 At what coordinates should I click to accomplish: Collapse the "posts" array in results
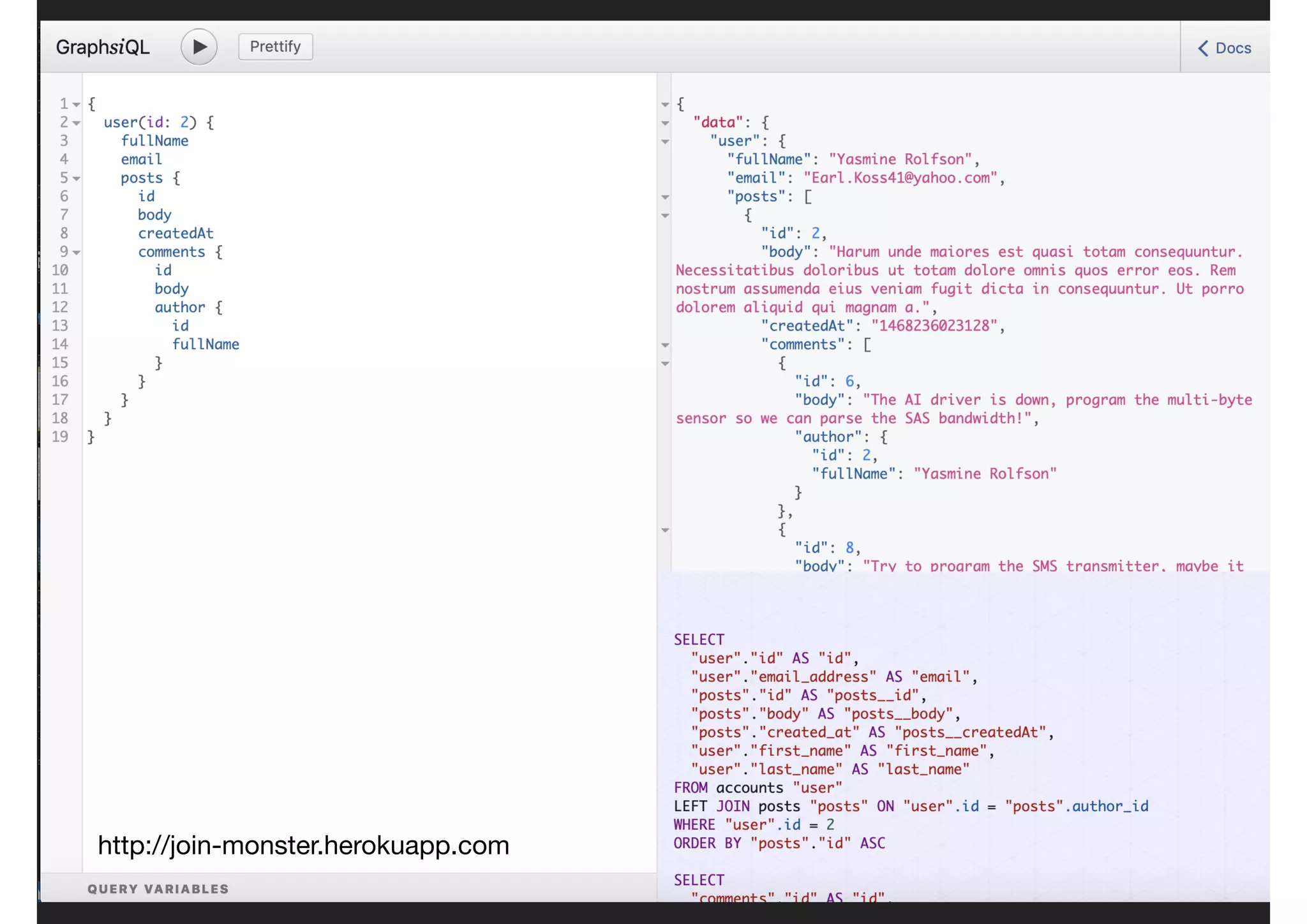click(665, 197)
